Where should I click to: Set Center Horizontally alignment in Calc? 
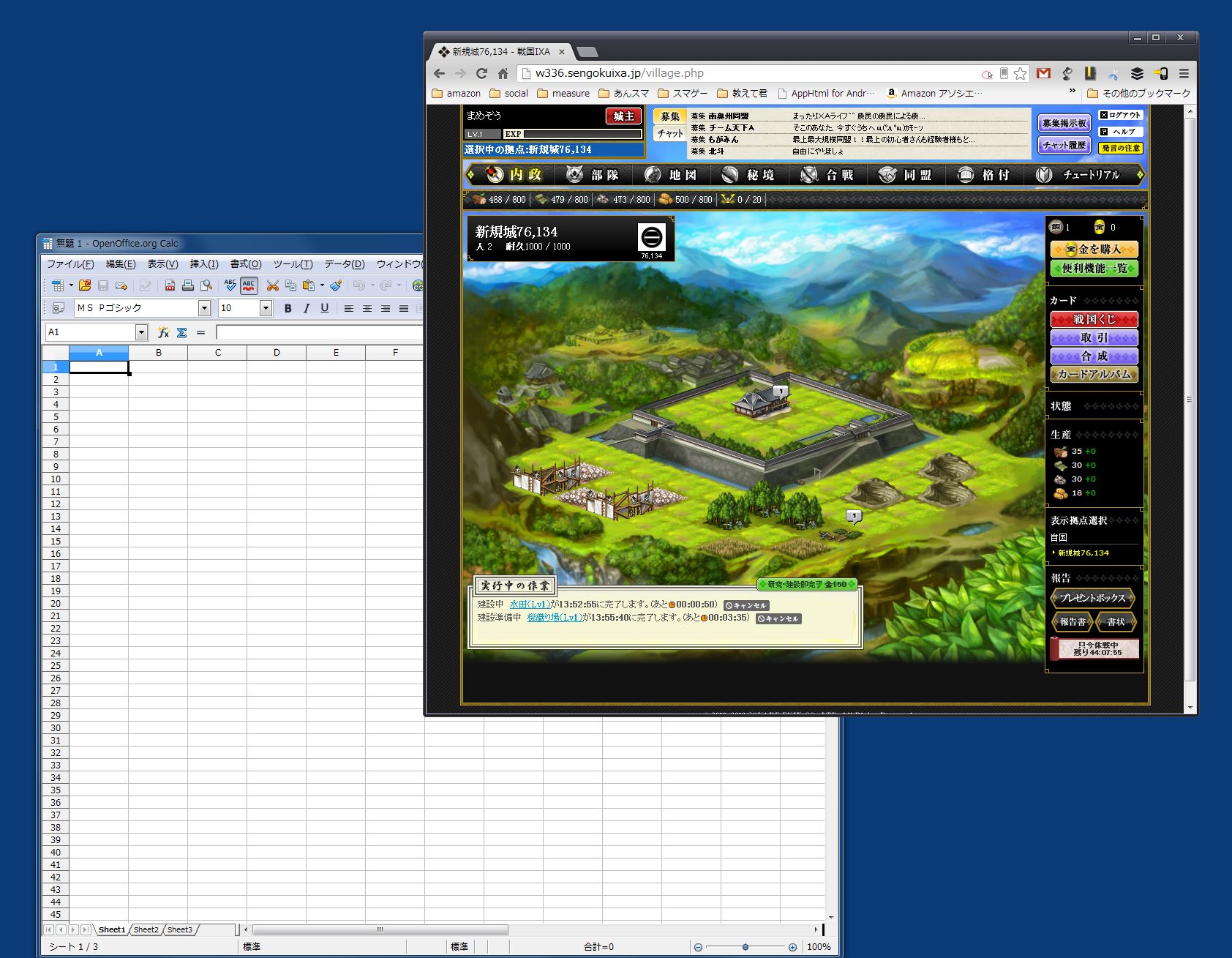click(x=367, y=308)
